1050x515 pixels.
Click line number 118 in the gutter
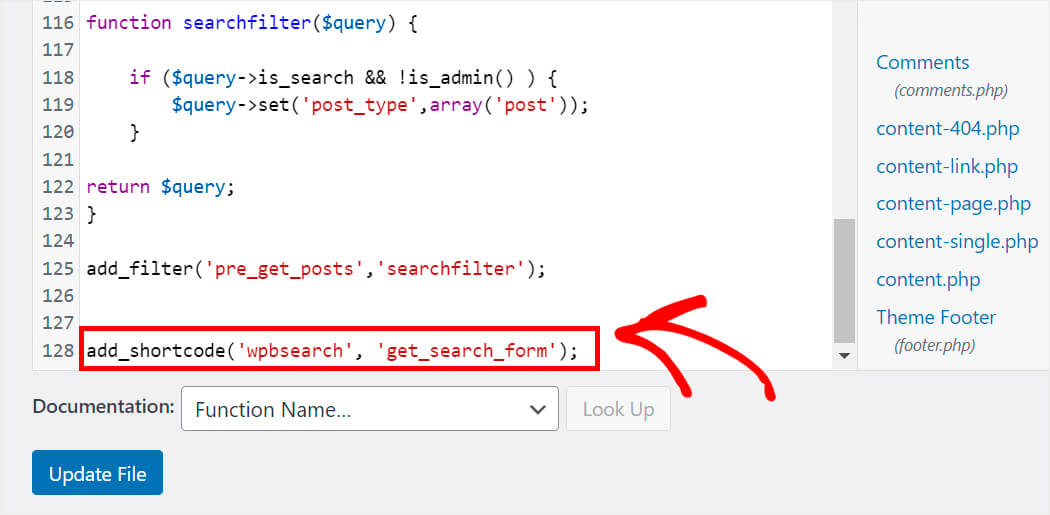point(57,78)
